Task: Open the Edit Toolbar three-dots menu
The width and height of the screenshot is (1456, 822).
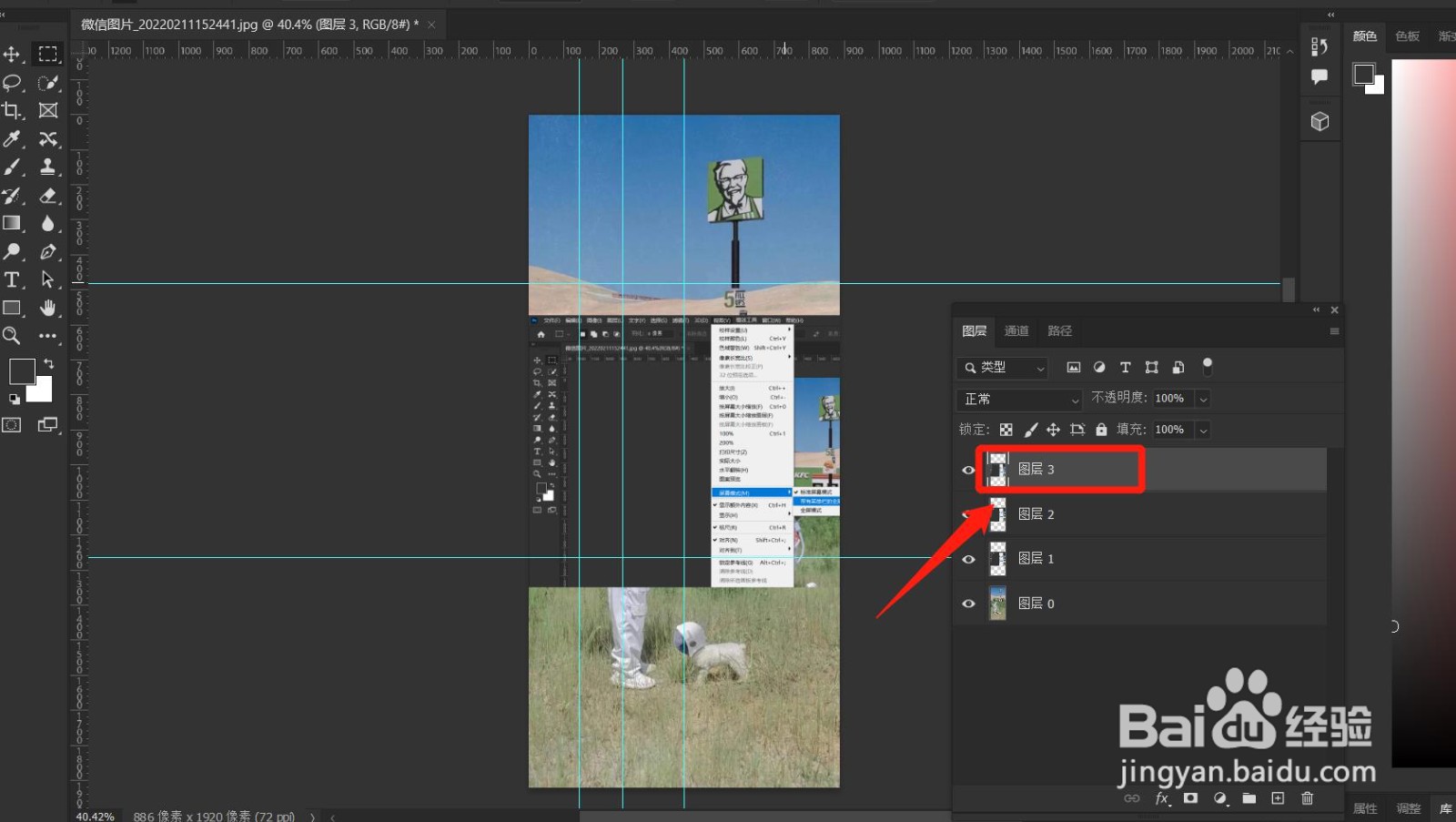Action: click(48, 336)
